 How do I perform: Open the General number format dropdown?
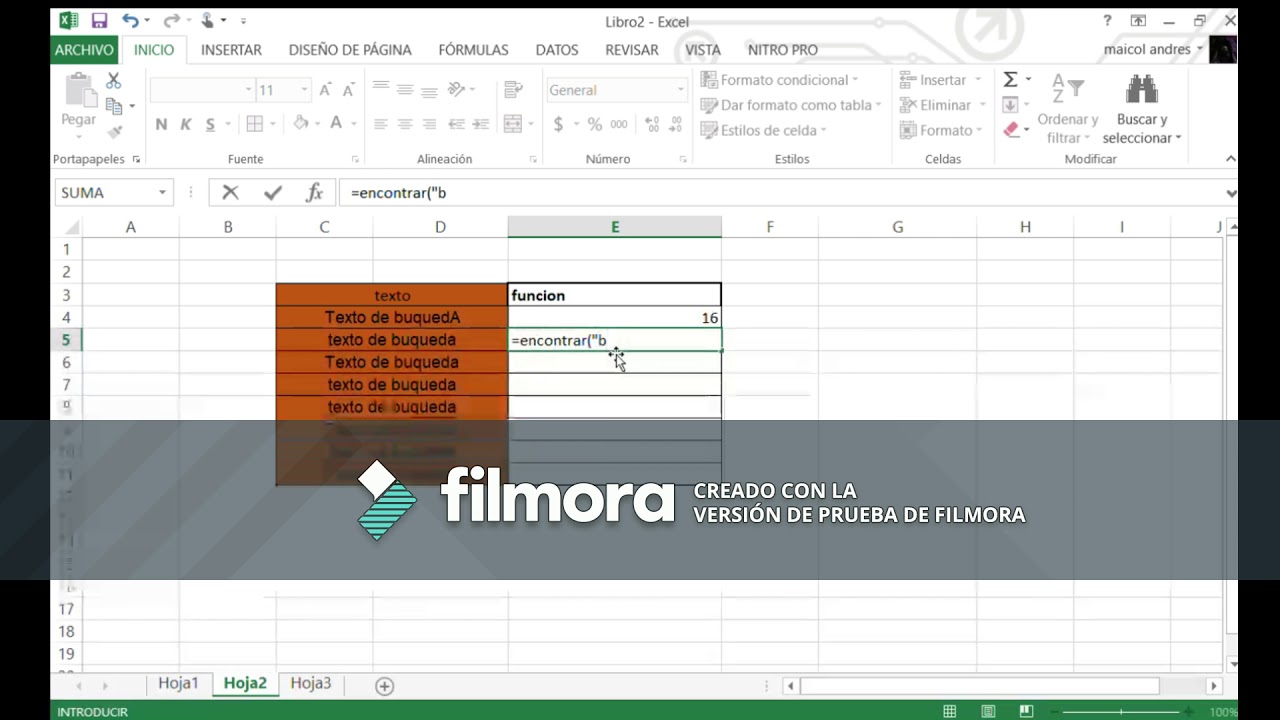pos(681,90)
